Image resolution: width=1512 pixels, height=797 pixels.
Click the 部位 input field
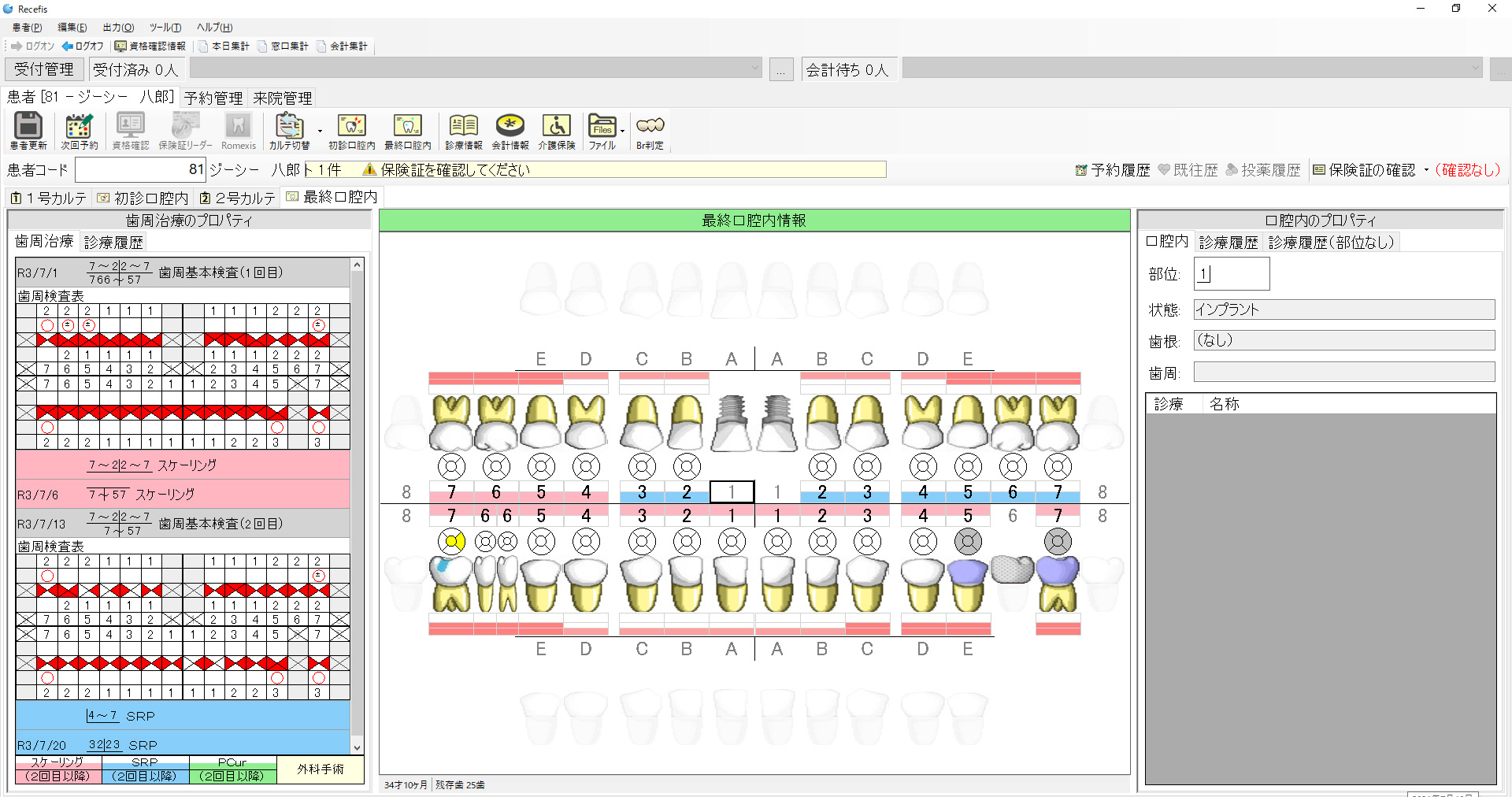coord(1232,274)
